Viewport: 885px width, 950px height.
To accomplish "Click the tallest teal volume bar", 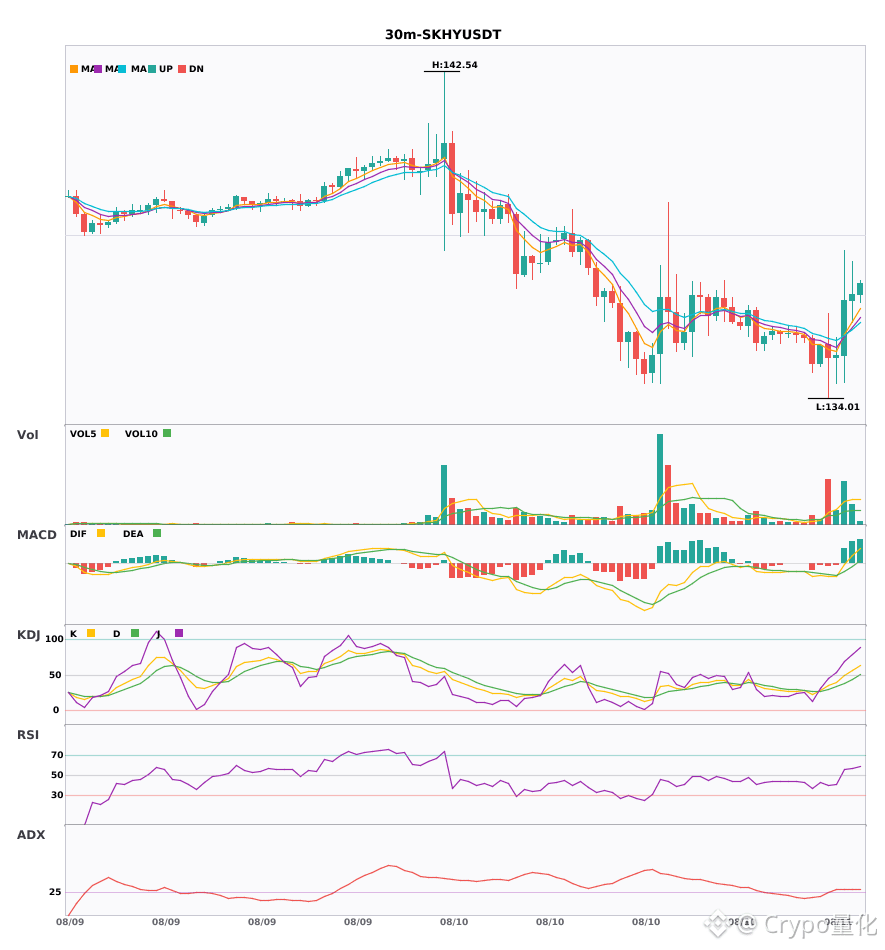I will pyautogui.click(x=660, y=479).
